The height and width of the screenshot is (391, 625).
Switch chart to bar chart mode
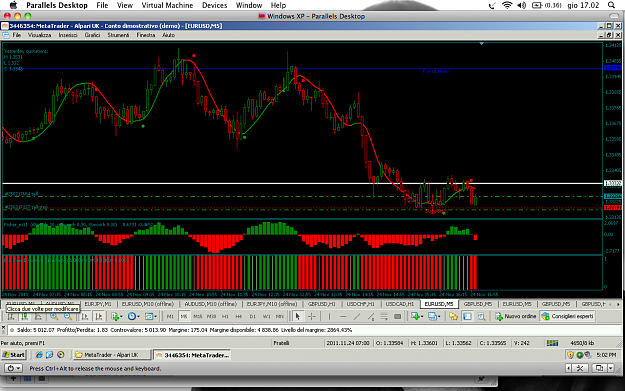click(11, 316)
